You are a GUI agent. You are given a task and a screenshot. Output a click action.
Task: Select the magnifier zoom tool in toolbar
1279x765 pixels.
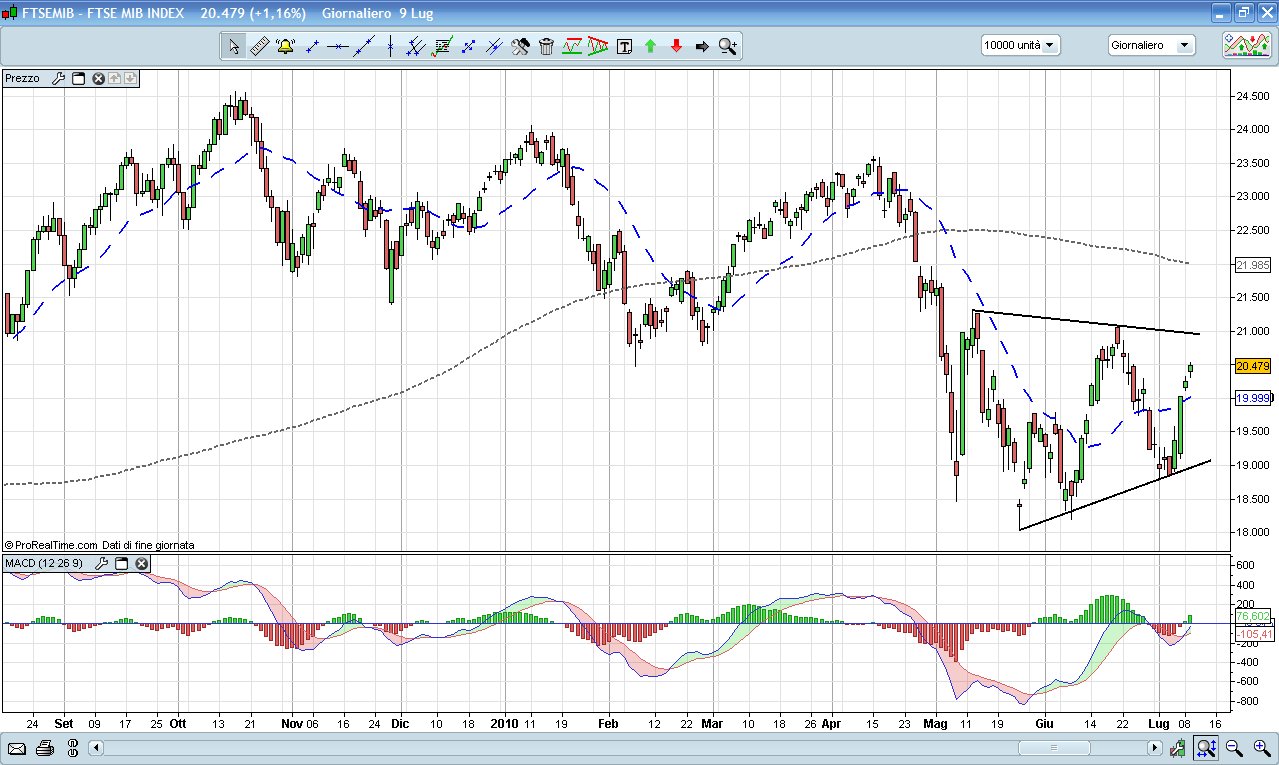727,46
